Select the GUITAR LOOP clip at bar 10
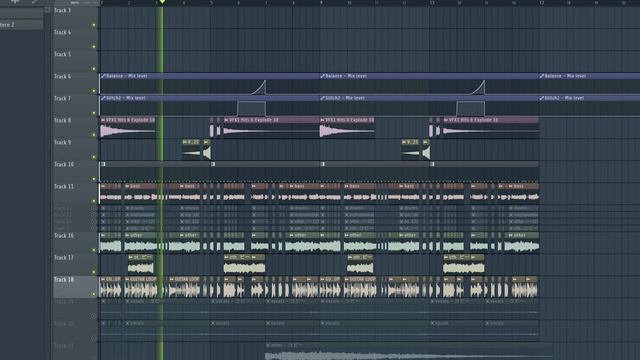Screen dimensions: 640x360 (360, 287)
